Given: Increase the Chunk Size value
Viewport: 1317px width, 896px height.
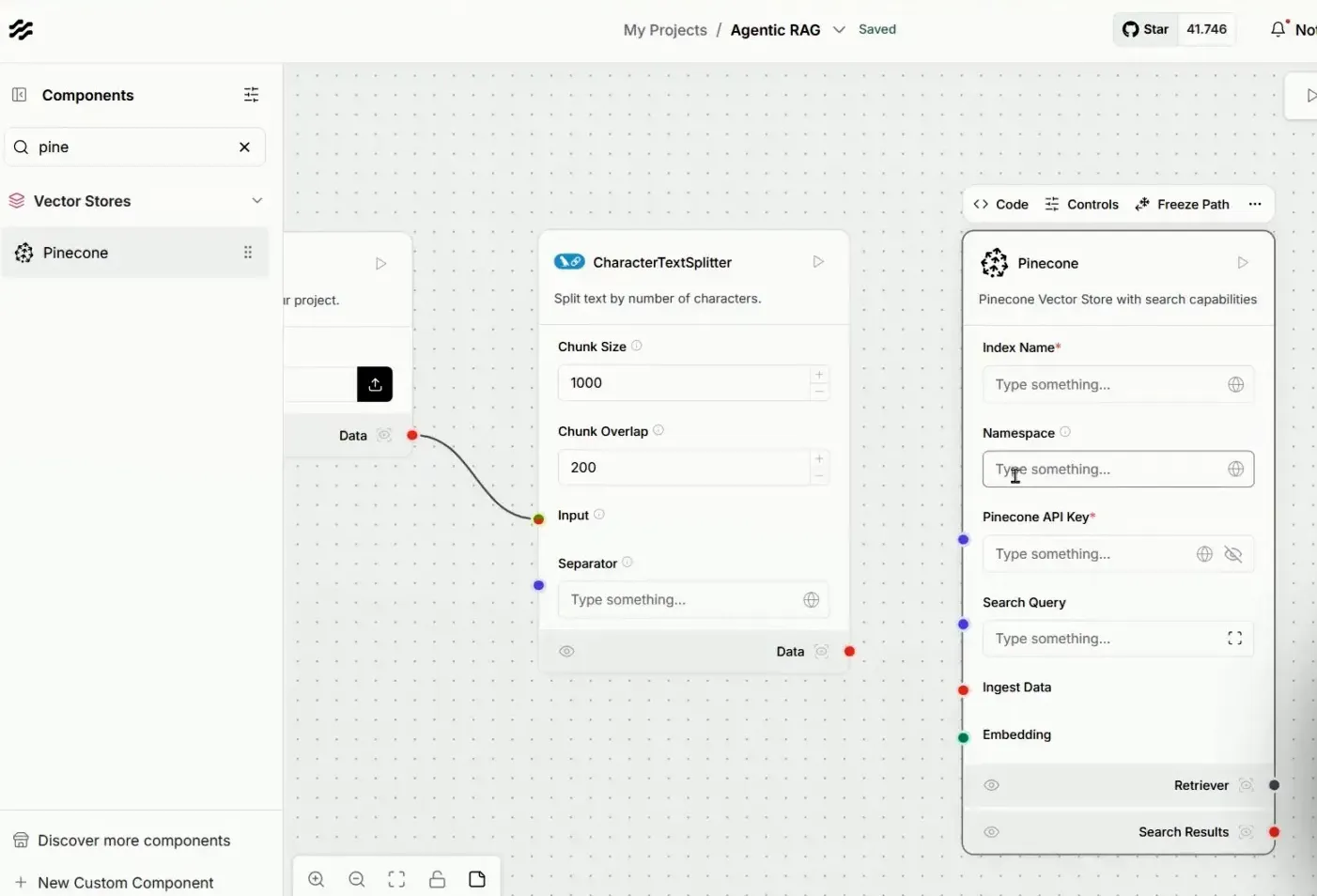Looking at the screenshot, I should [819, 375].
